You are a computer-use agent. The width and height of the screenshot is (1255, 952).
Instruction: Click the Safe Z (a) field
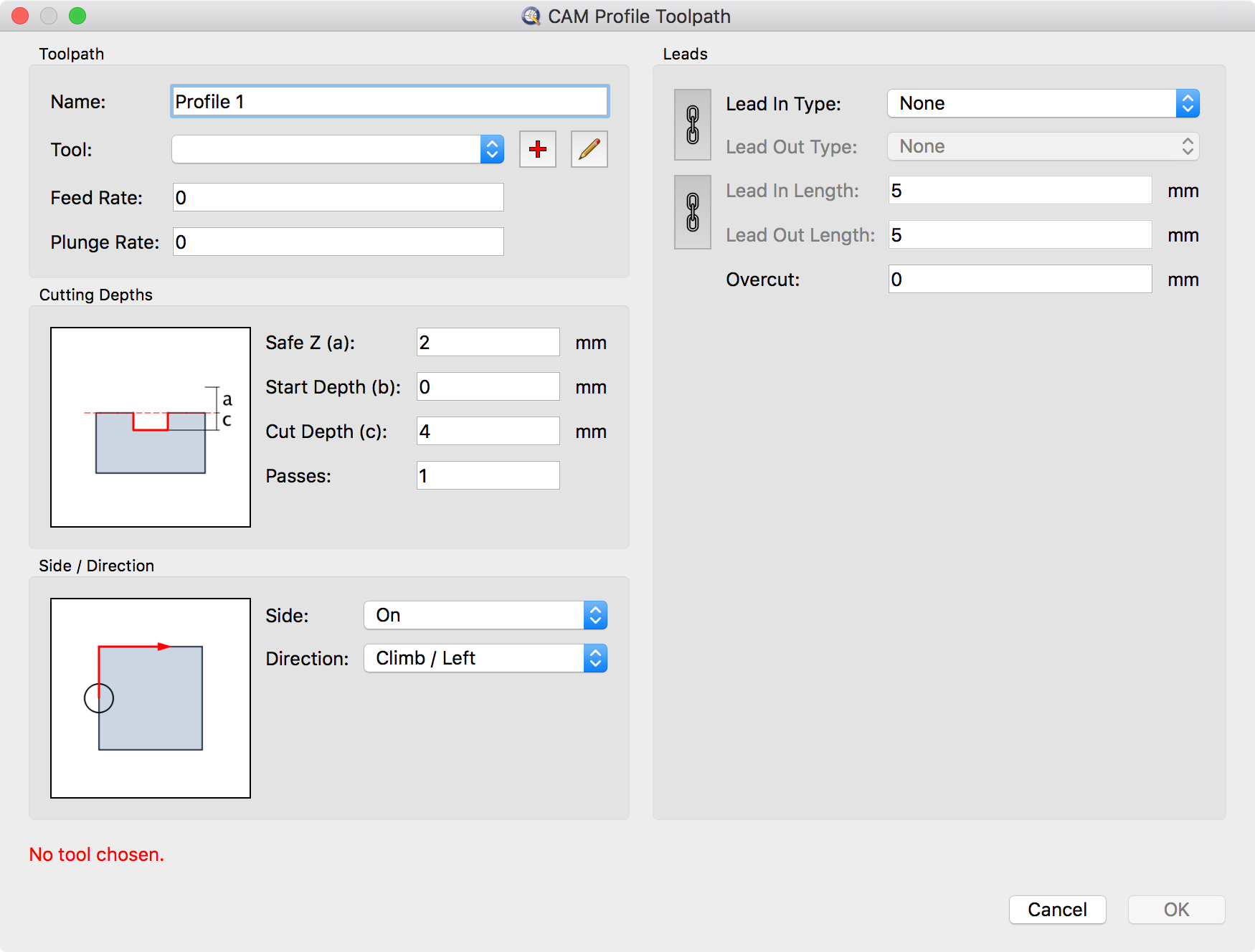click(x=488, y=343)
